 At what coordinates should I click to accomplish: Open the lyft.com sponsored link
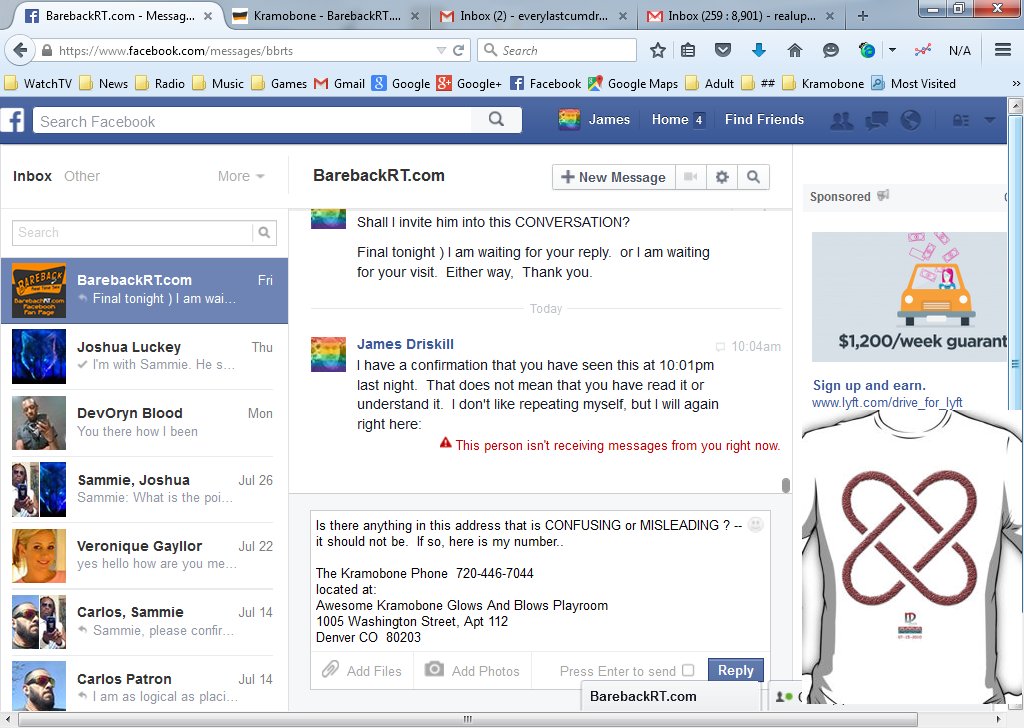tap(887, 402)
